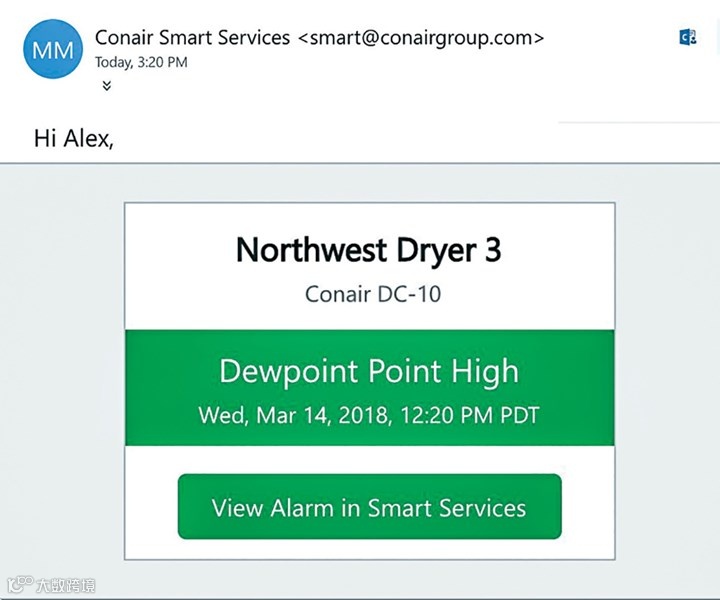The width and height of the screenshot is (720, 600).
Task: Select the Conair DC-10 model text
Action: (373, 294)
